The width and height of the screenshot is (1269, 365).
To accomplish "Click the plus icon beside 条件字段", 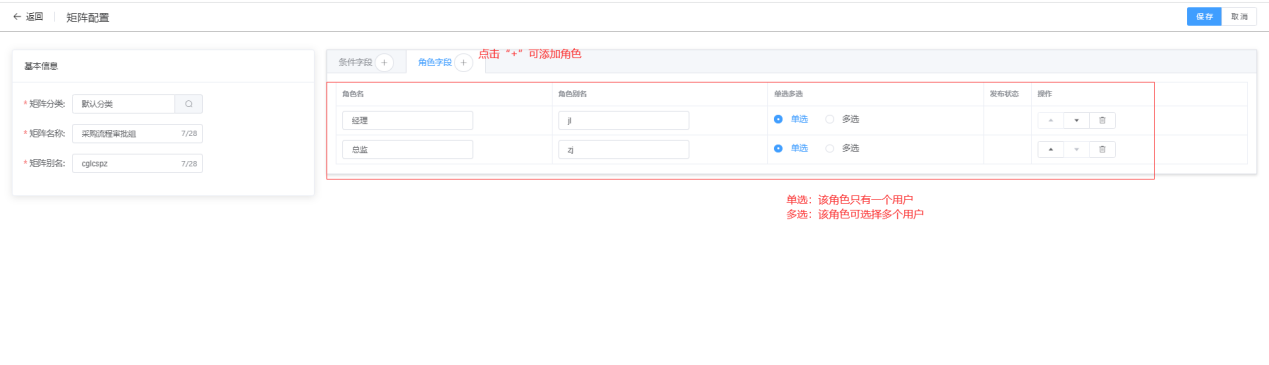I will coord(385,62).
